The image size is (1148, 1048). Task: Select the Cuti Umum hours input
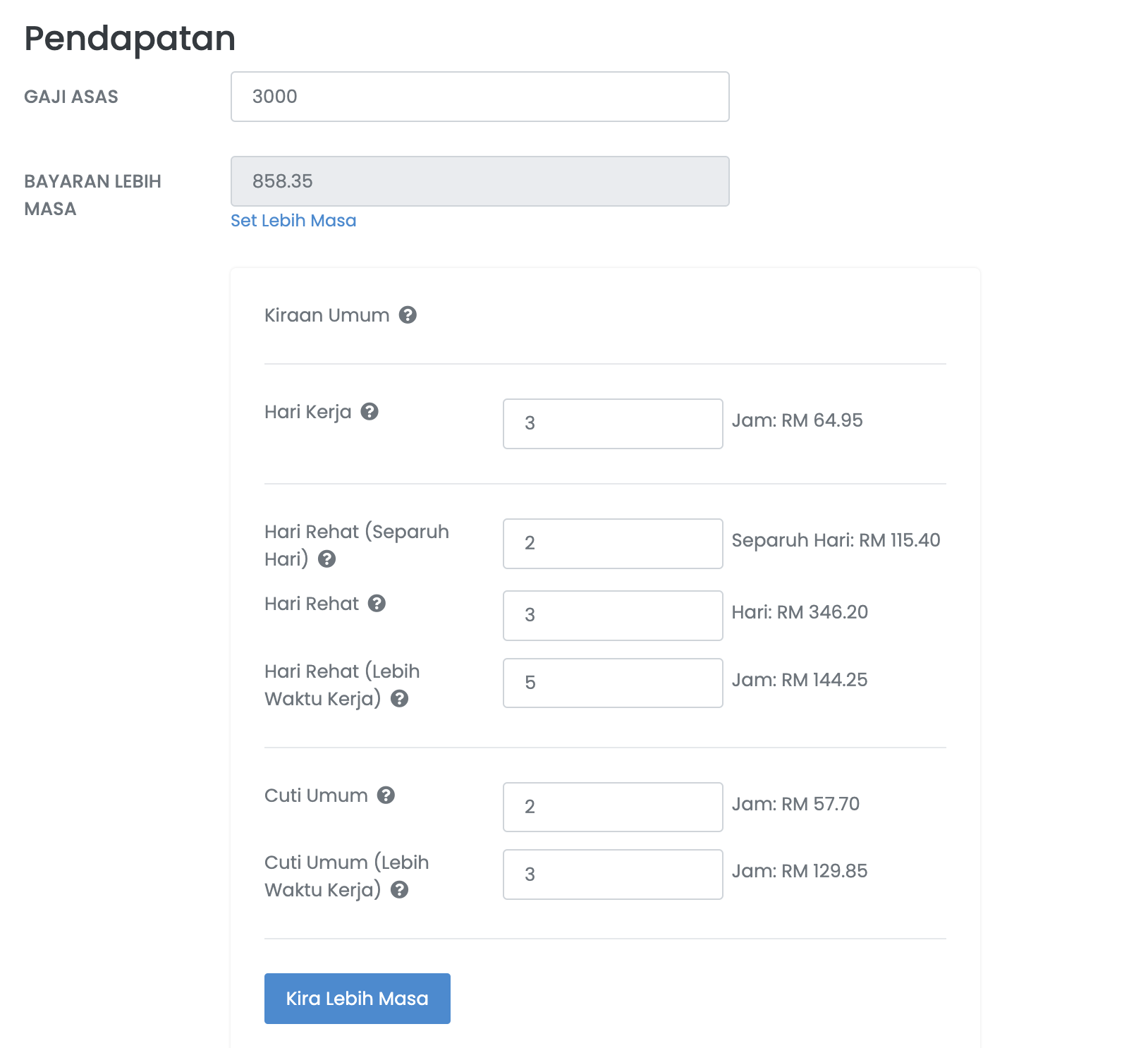click(x=612, y=807)
